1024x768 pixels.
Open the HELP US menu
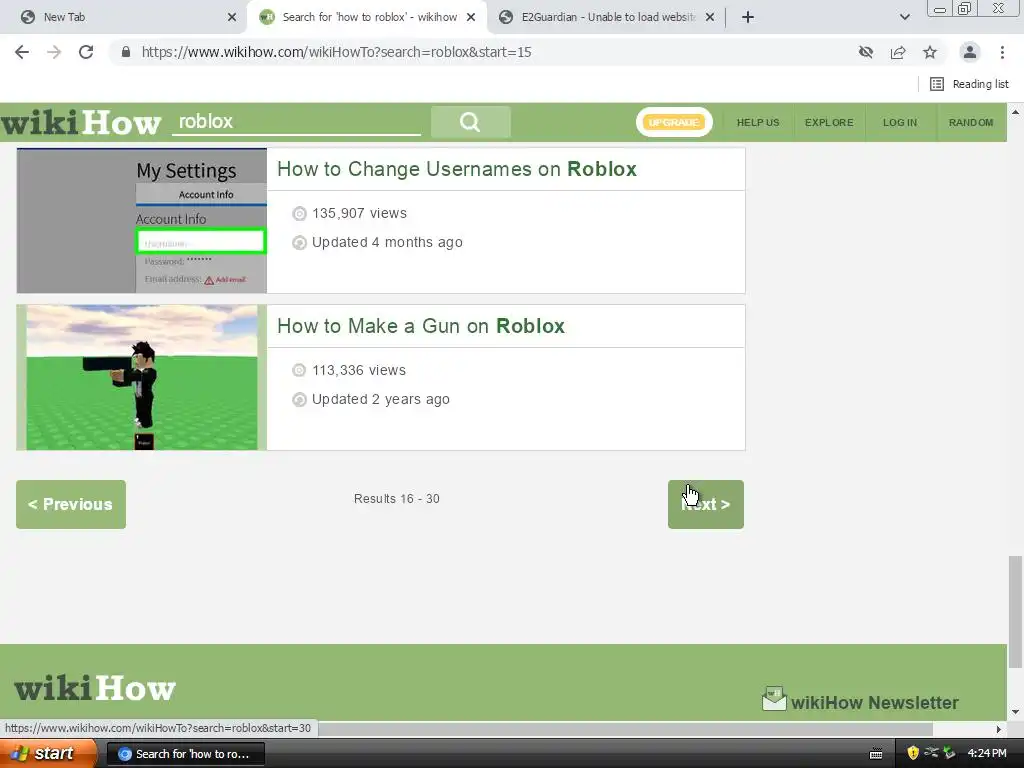758,122
